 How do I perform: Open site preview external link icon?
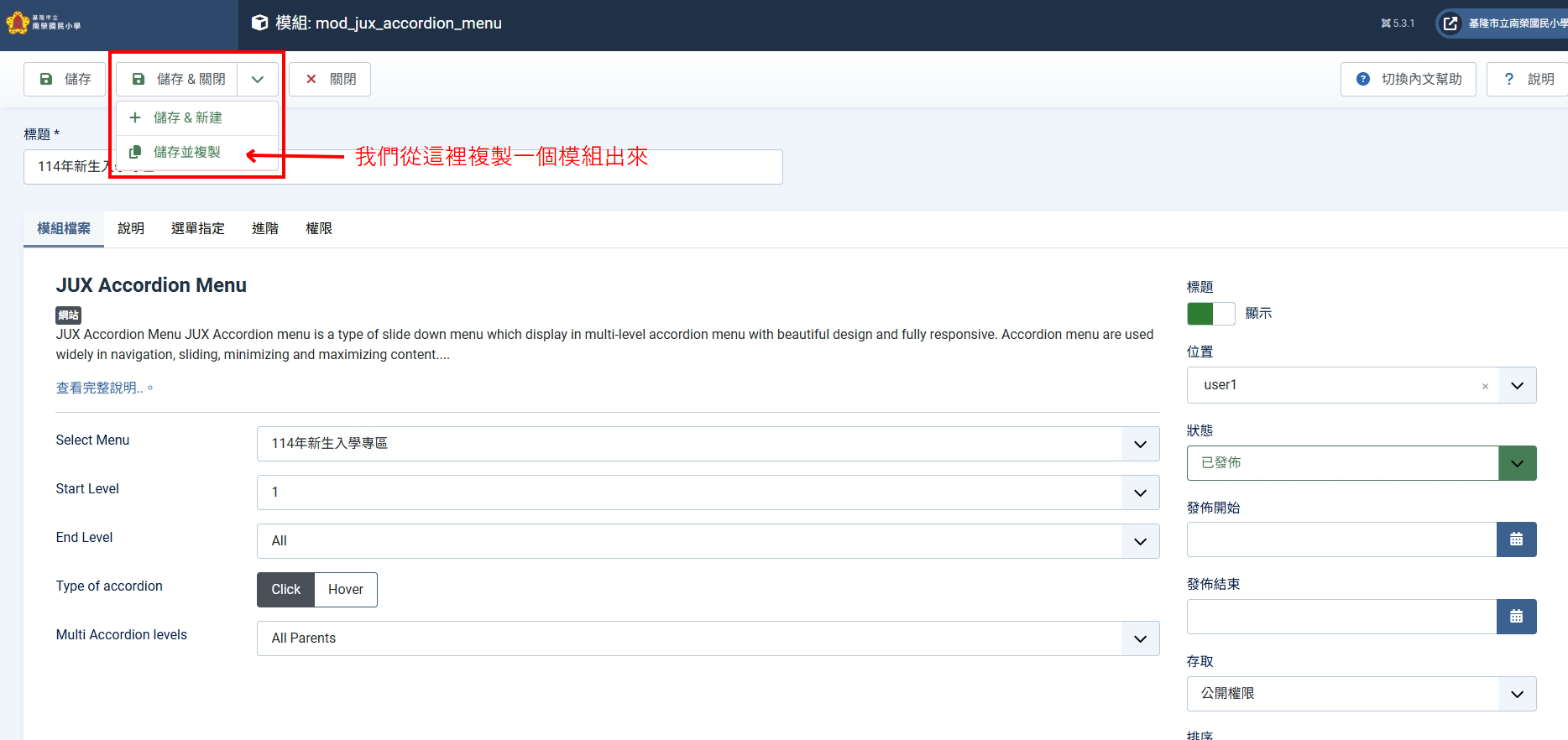click(x=1450, y=23)
